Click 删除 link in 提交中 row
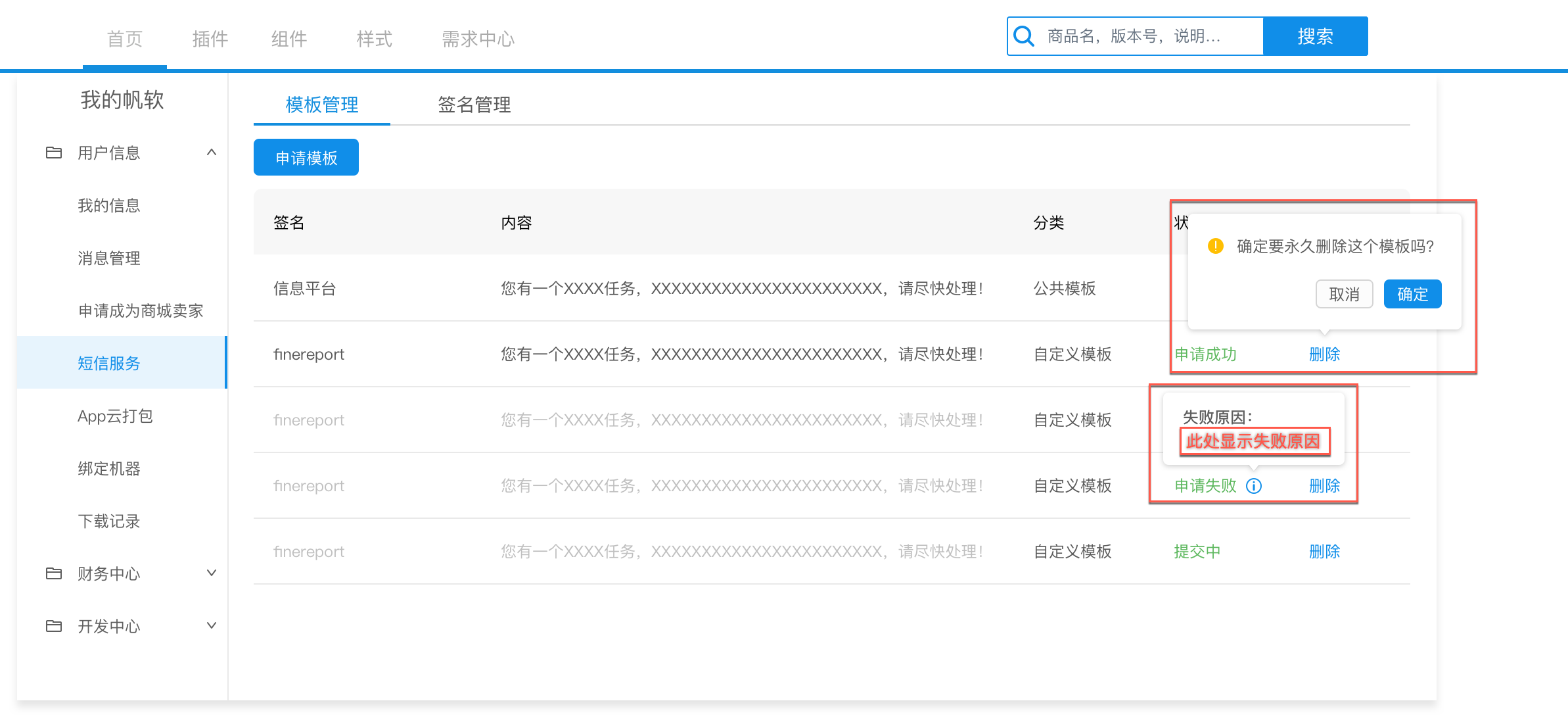The image size is (1568, 724). pyautogui.click(x=1324, y=552)
